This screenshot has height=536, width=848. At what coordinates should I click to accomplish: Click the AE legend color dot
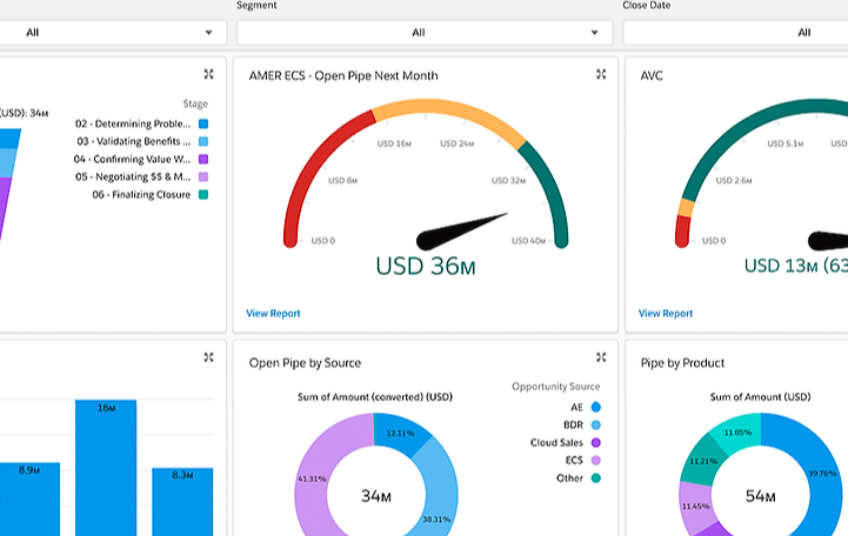click(596, 407)
